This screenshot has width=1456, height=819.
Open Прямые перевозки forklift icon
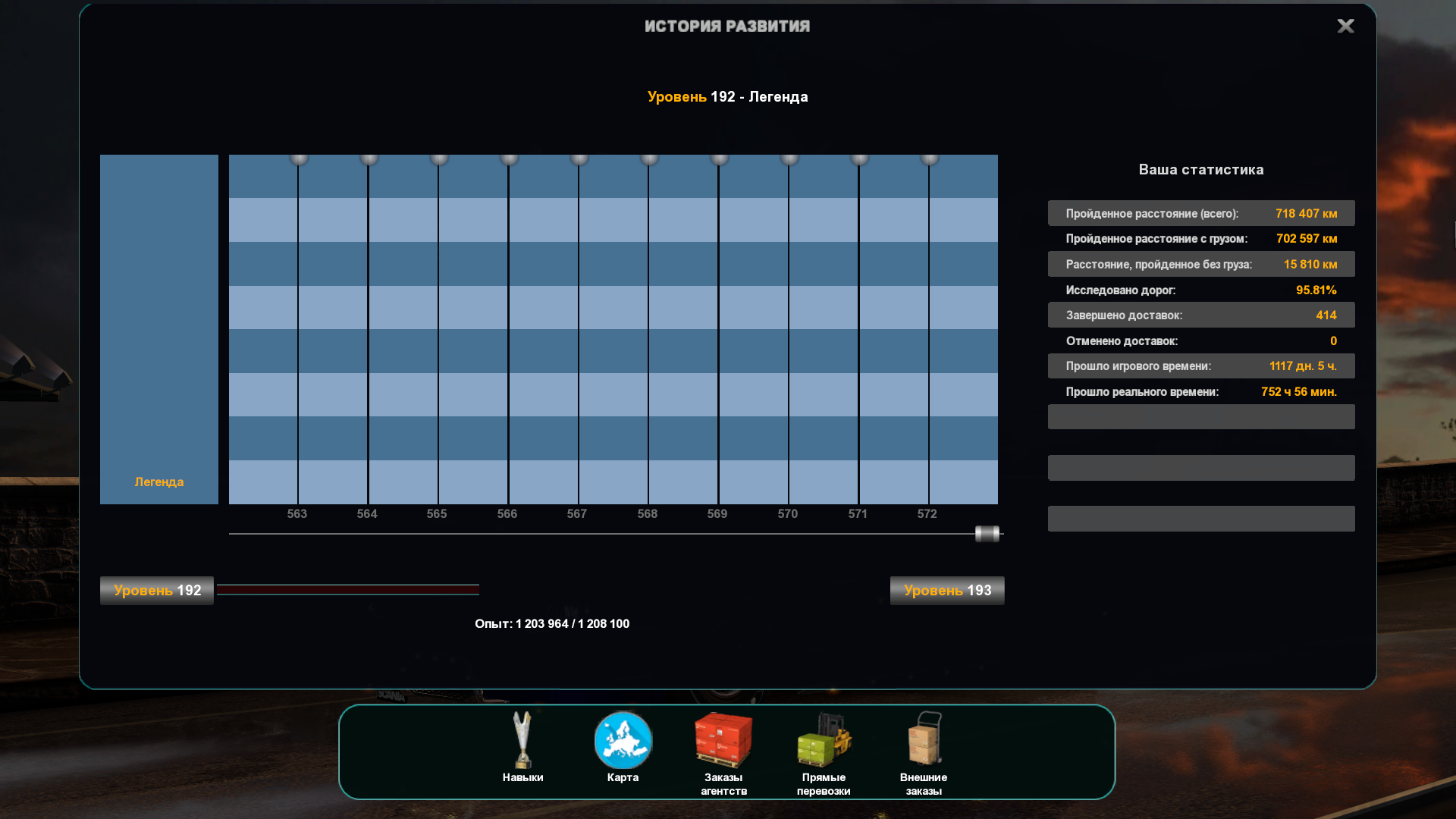(824, 739)
